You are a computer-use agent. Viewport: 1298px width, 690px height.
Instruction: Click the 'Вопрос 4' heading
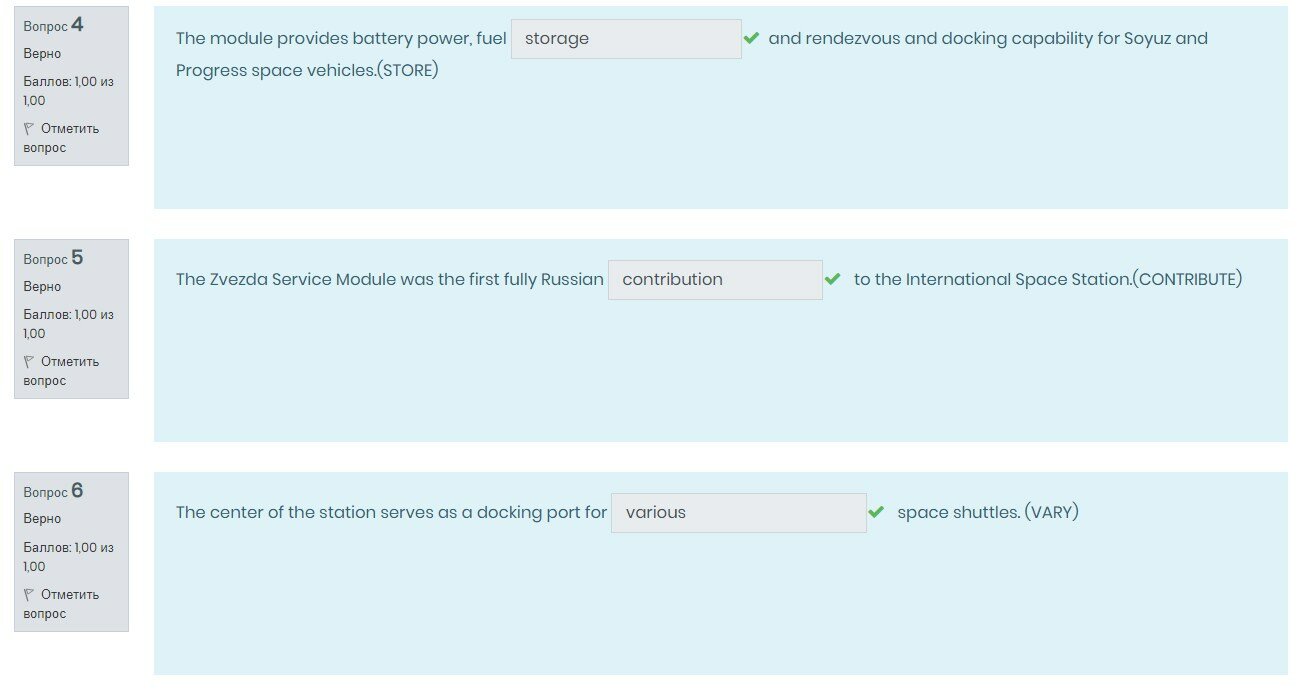[54, 26]
